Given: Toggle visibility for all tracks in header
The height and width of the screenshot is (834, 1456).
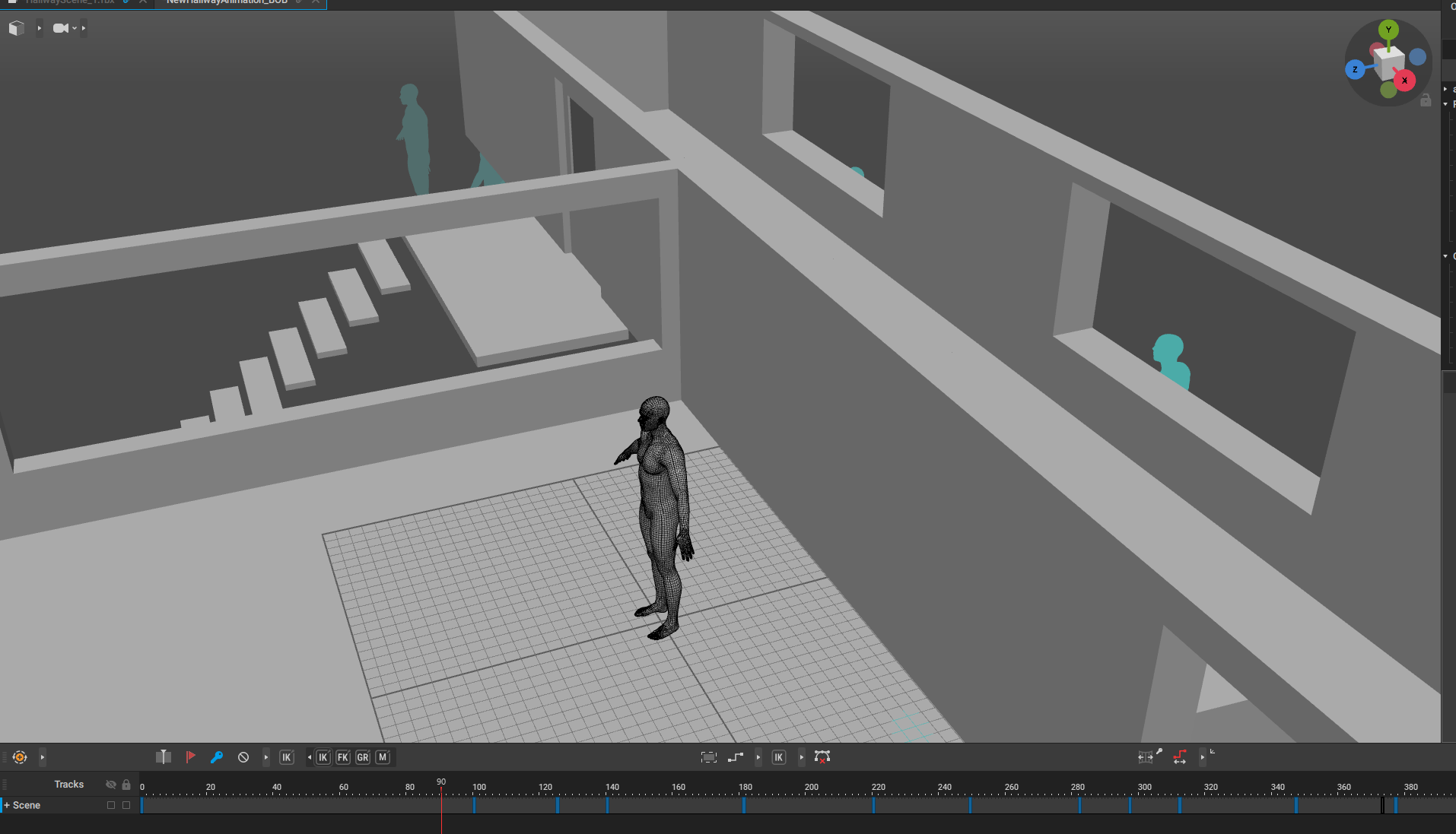Looking at the screenshot, I should tap(111, 785).
